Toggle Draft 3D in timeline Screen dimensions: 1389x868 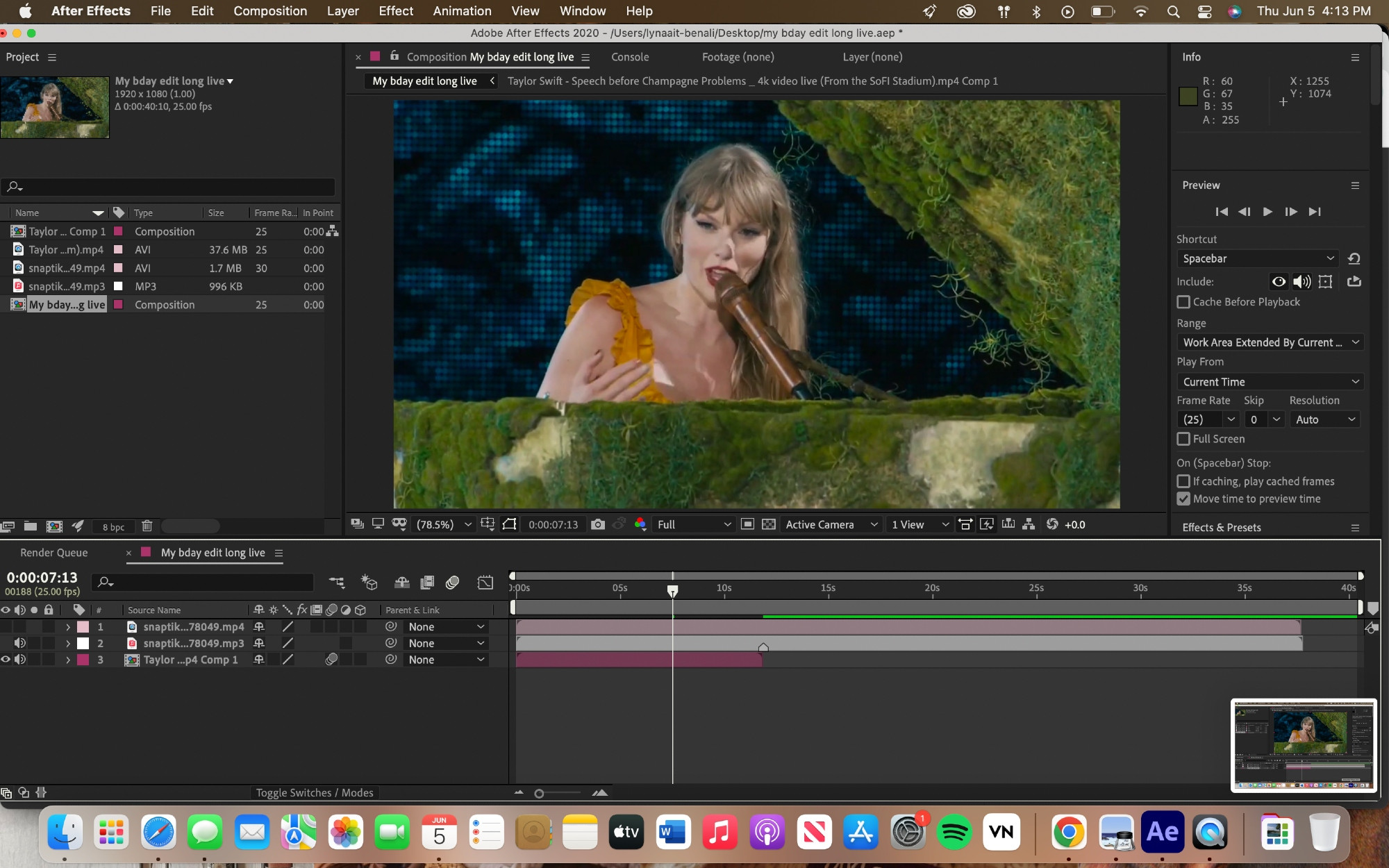[x=369, y=582]
